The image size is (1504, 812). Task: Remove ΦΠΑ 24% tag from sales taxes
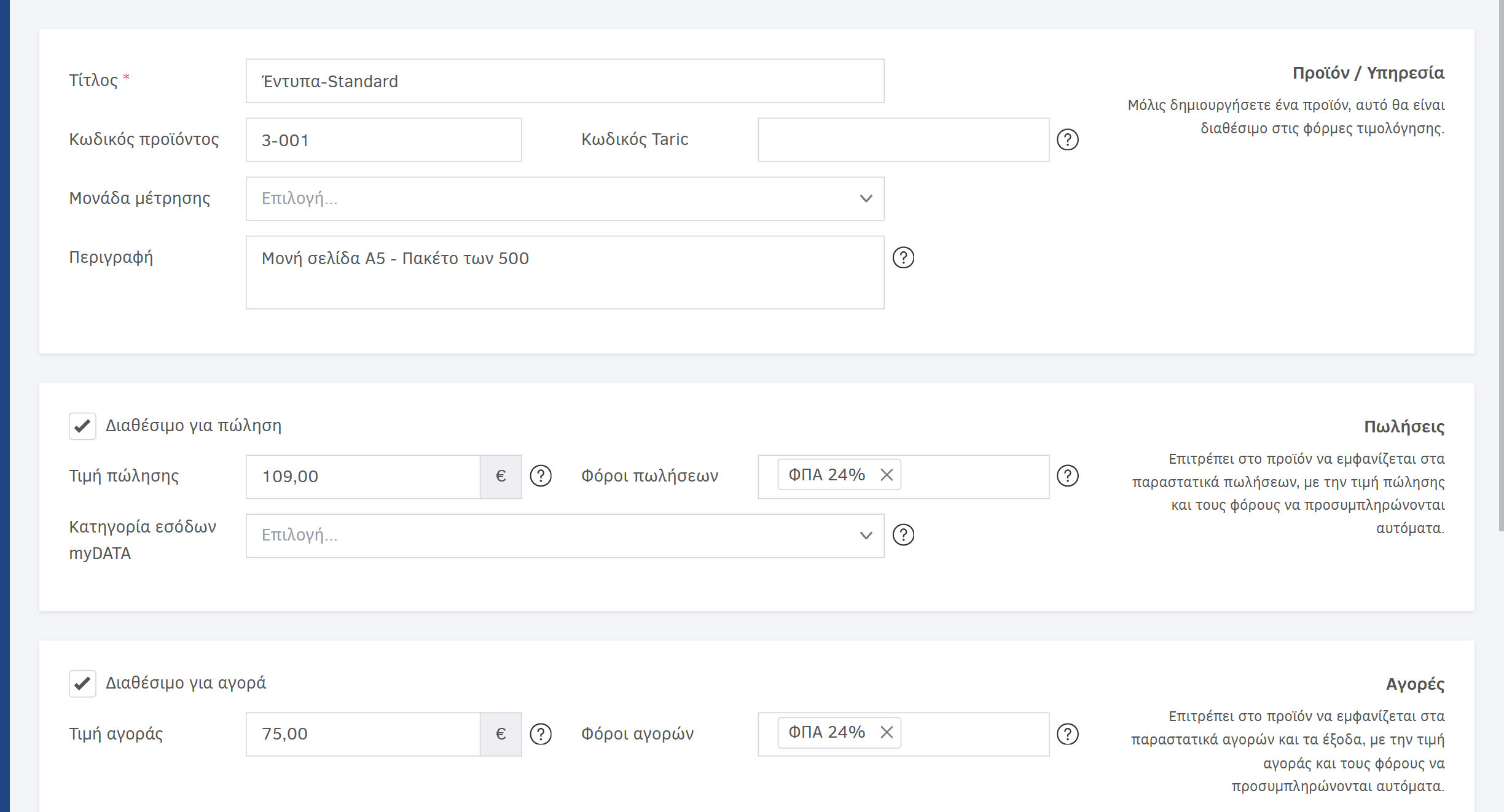(x=886, y=475)
